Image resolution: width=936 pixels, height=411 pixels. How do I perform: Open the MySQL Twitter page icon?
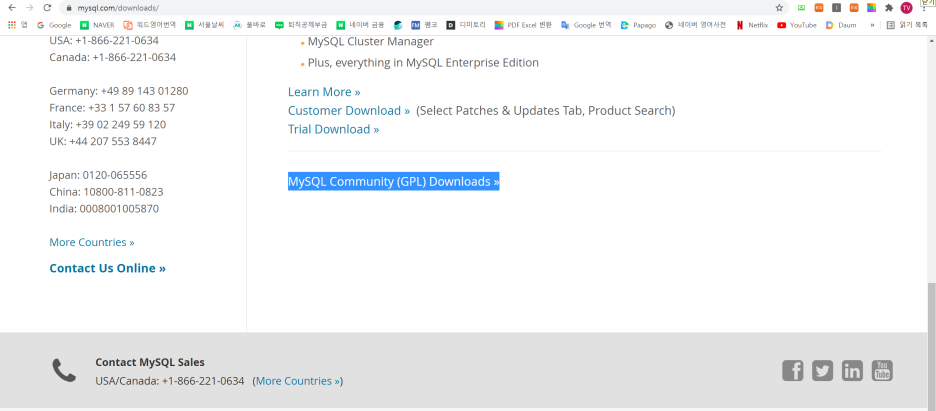click(x=823, y=370)
